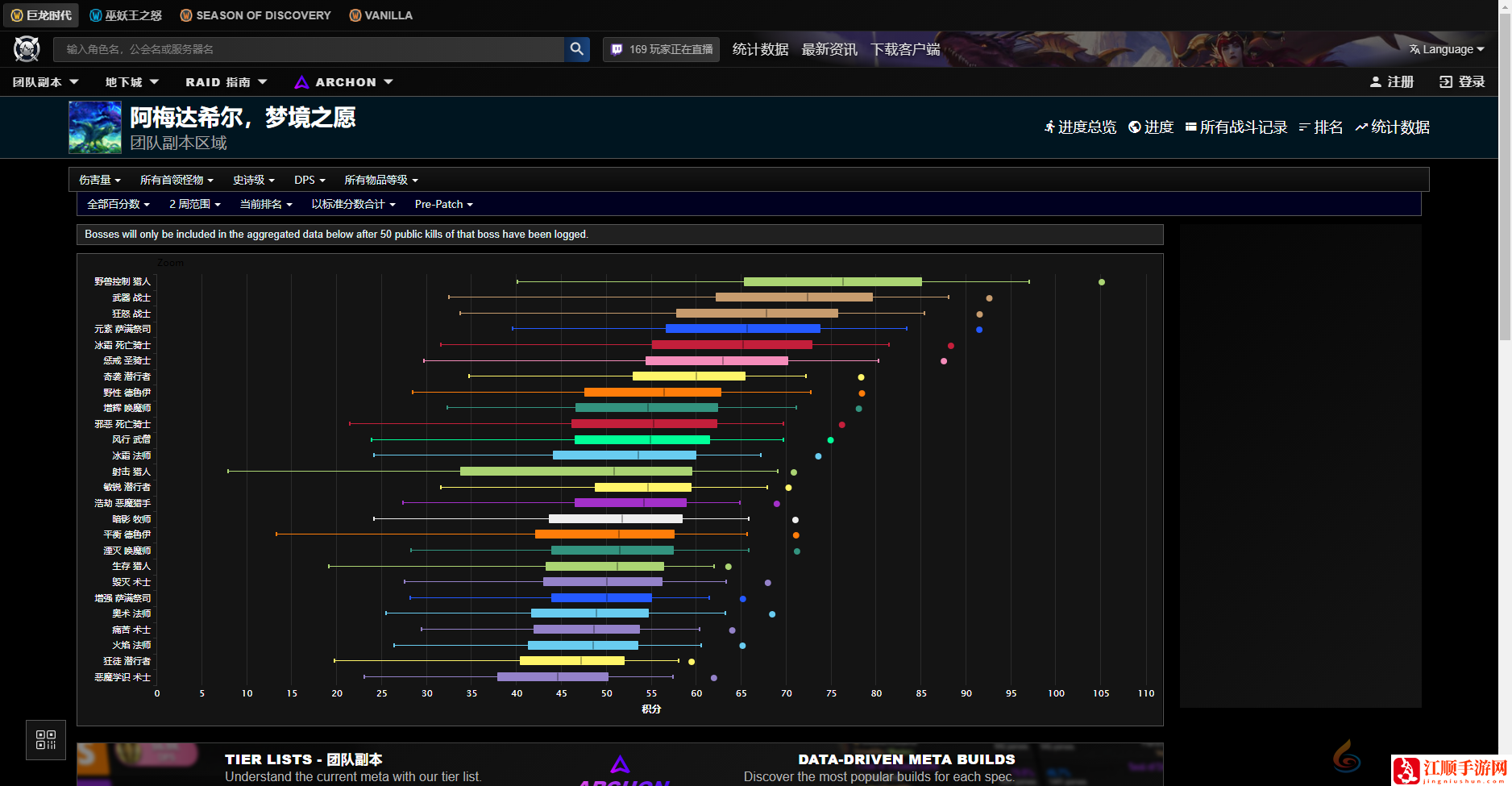The image size is (1512, 786).
Task: Open the zone 统计数据 statistics page
Action: (1393, 127)
